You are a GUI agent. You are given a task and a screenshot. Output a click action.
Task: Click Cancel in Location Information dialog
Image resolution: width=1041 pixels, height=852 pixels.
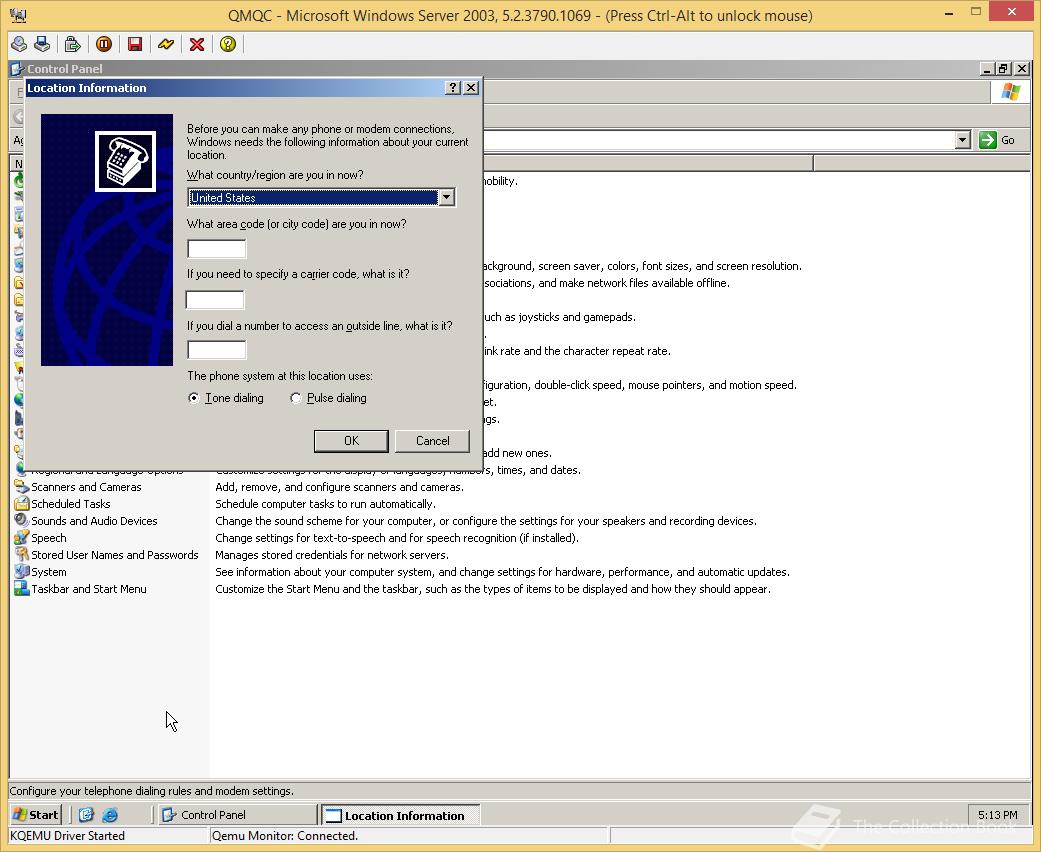(432, 441)
